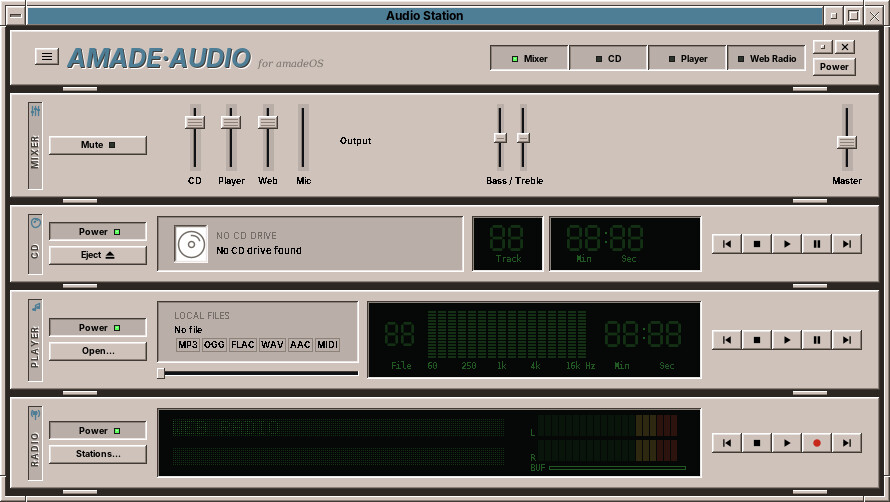Click the player seek slider handle
This screenshot has width=890, height=502.
pos(161,373)
